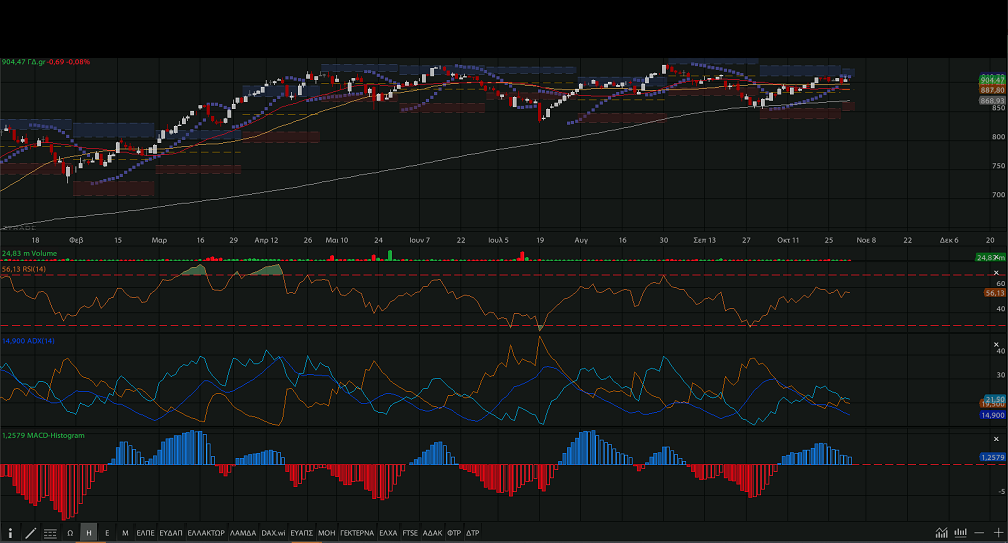Click the Σεπ 13 date on time axis
Screen dimensions: 1008x543
(x=705, y=240)
